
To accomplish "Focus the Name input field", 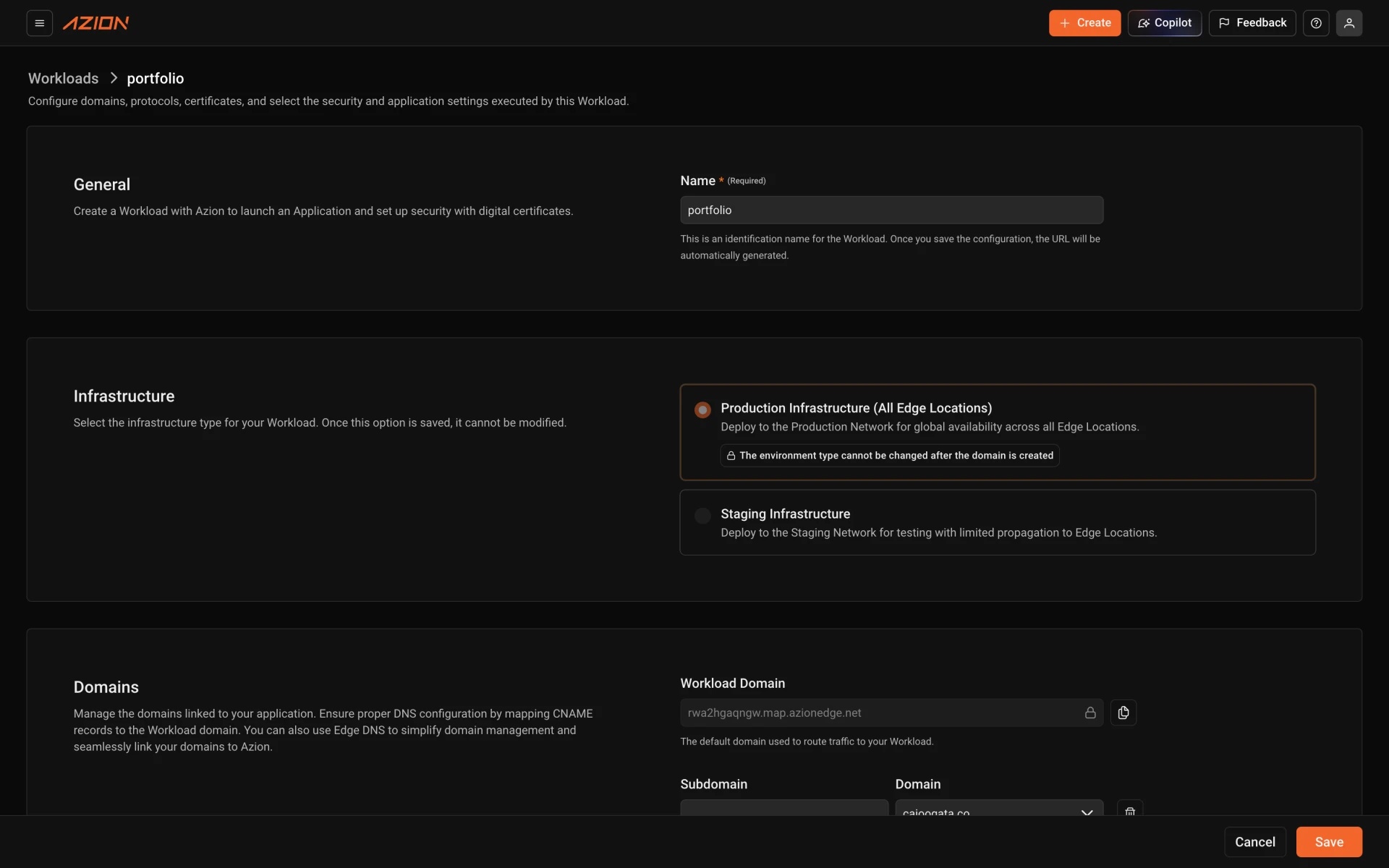I will tap(891, 210).
